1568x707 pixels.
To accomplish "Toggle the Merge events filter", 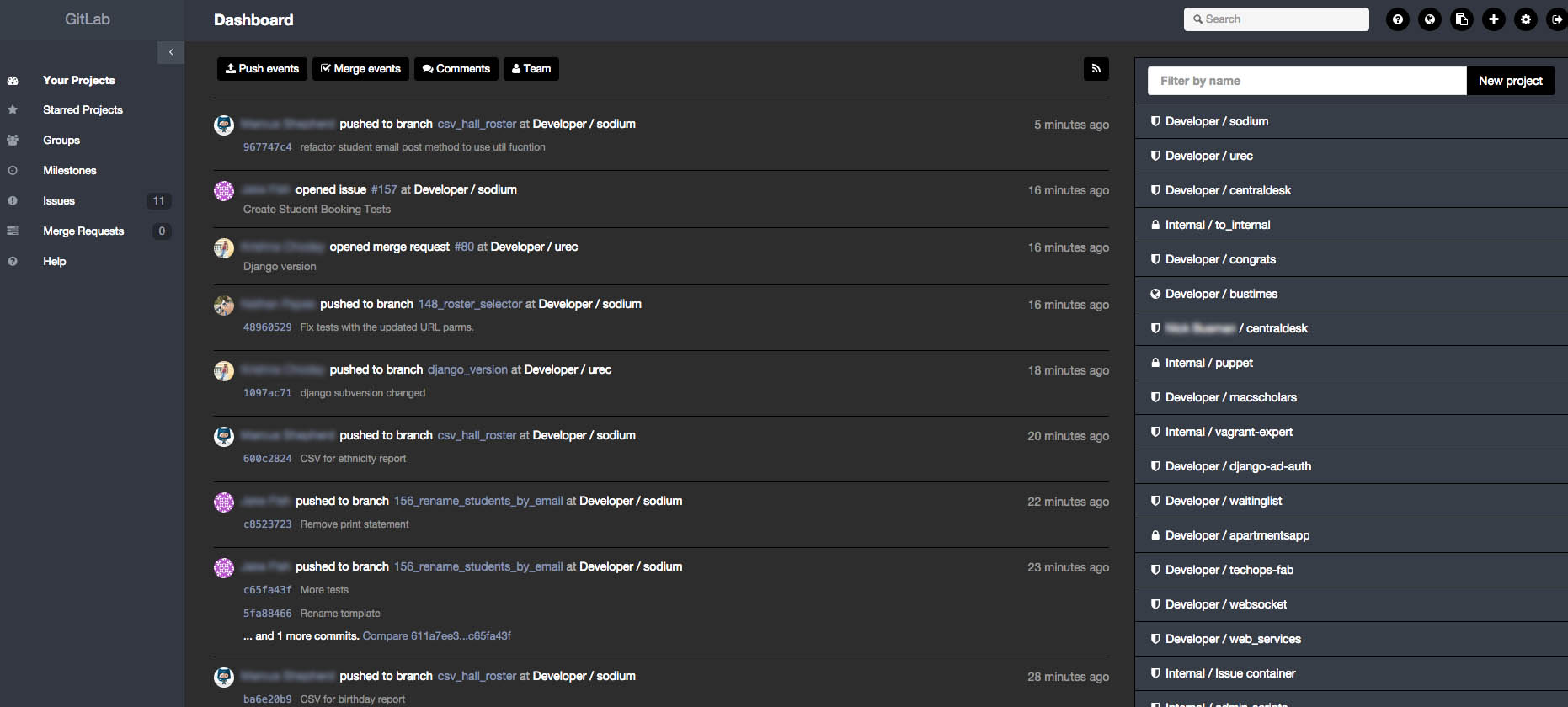I will click(360, 69).
